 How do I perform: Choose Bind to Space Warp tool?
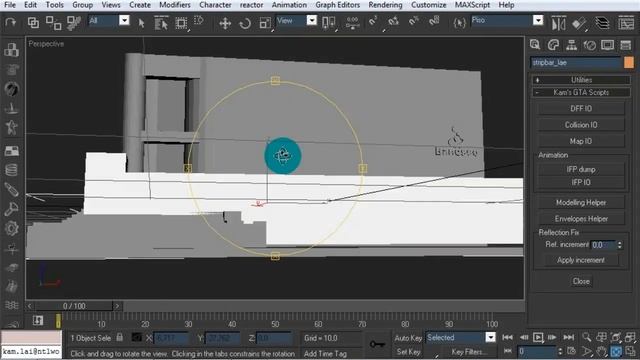tap(74, 23)
